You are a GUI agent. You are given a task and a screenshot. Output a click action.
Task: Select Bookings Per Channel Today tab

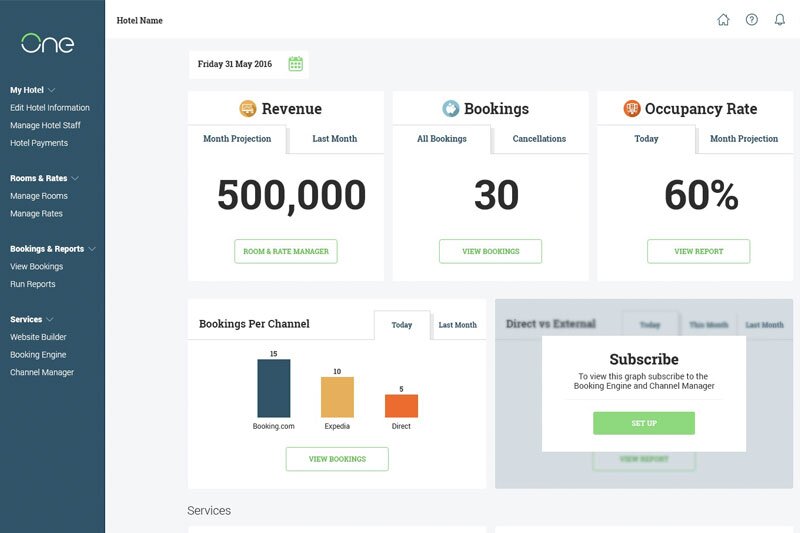pos(402,325)
